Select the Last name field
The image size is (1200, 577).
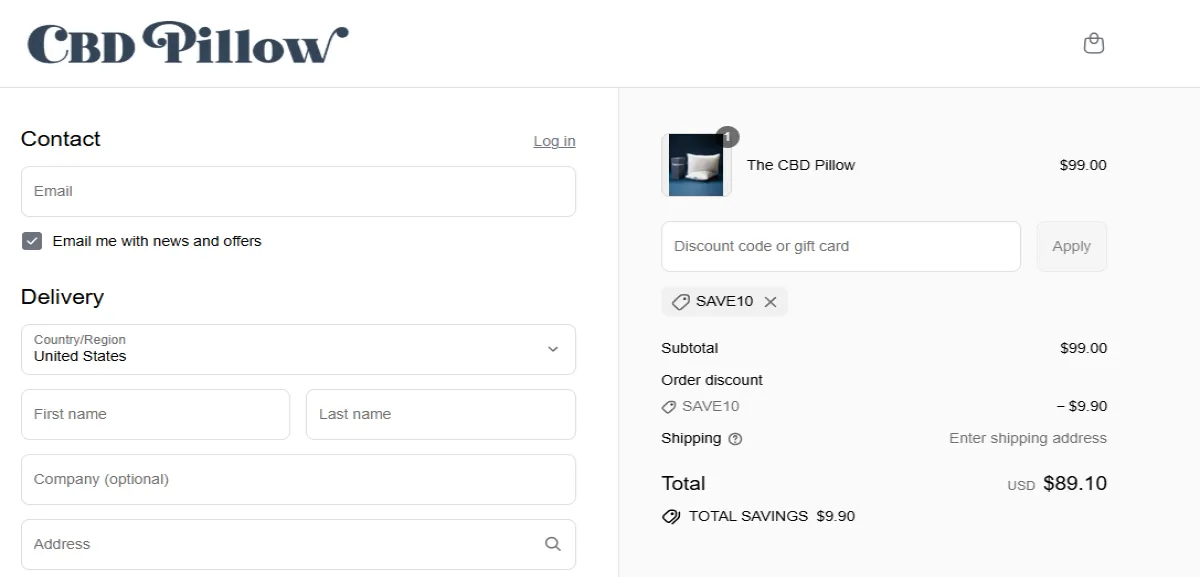(440, 413)
